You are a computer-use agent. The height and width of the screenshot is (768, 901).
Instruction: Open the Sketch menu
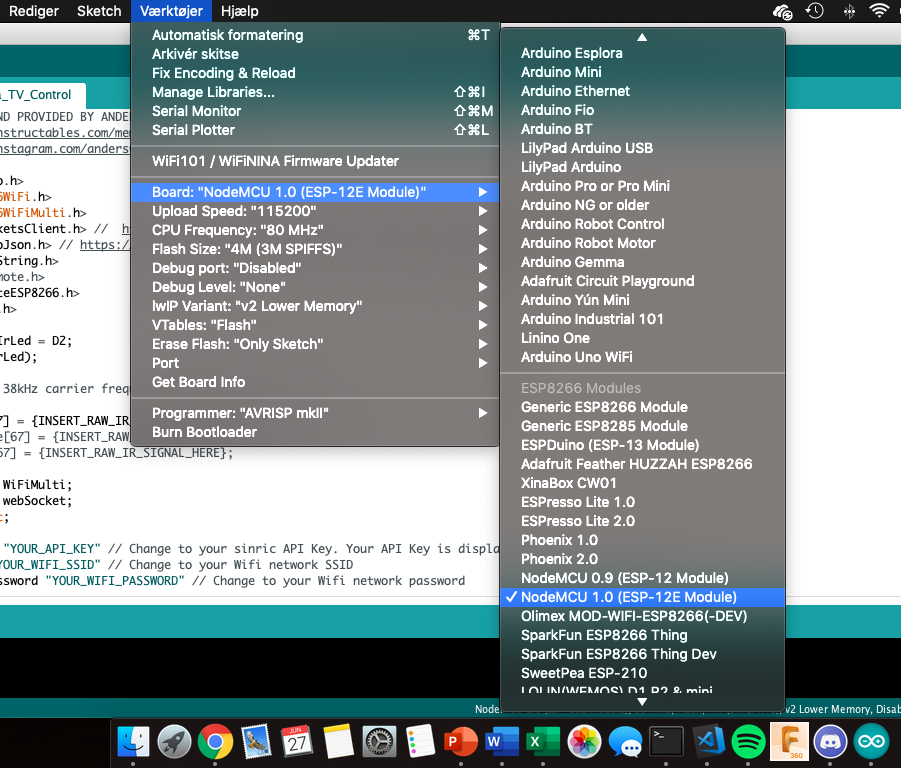tap(99, 11)
